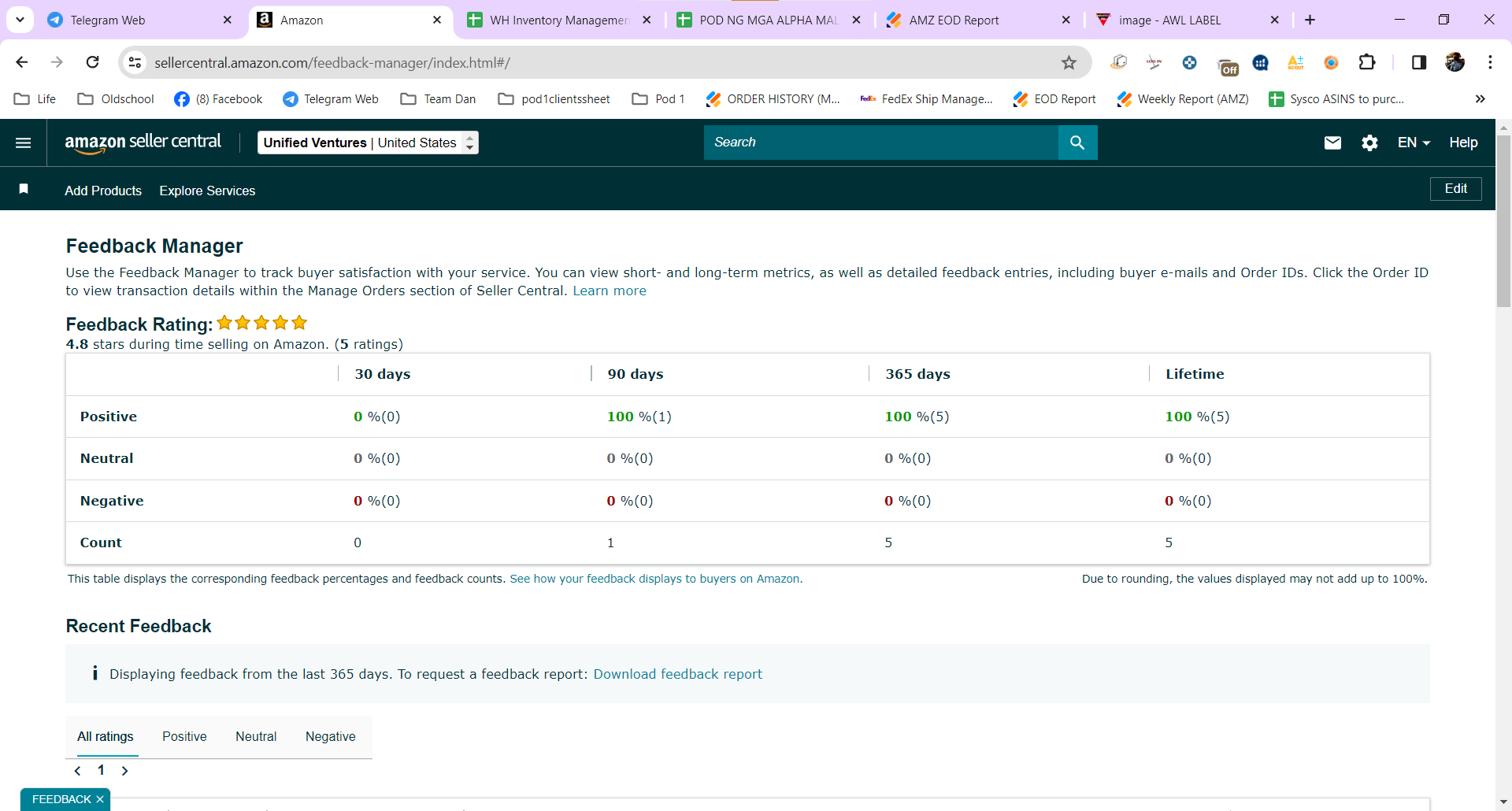The height and width of the screenshot is (811, 1512).
Task: Go back with the browser back arrow
Action: tap(22, 62)
